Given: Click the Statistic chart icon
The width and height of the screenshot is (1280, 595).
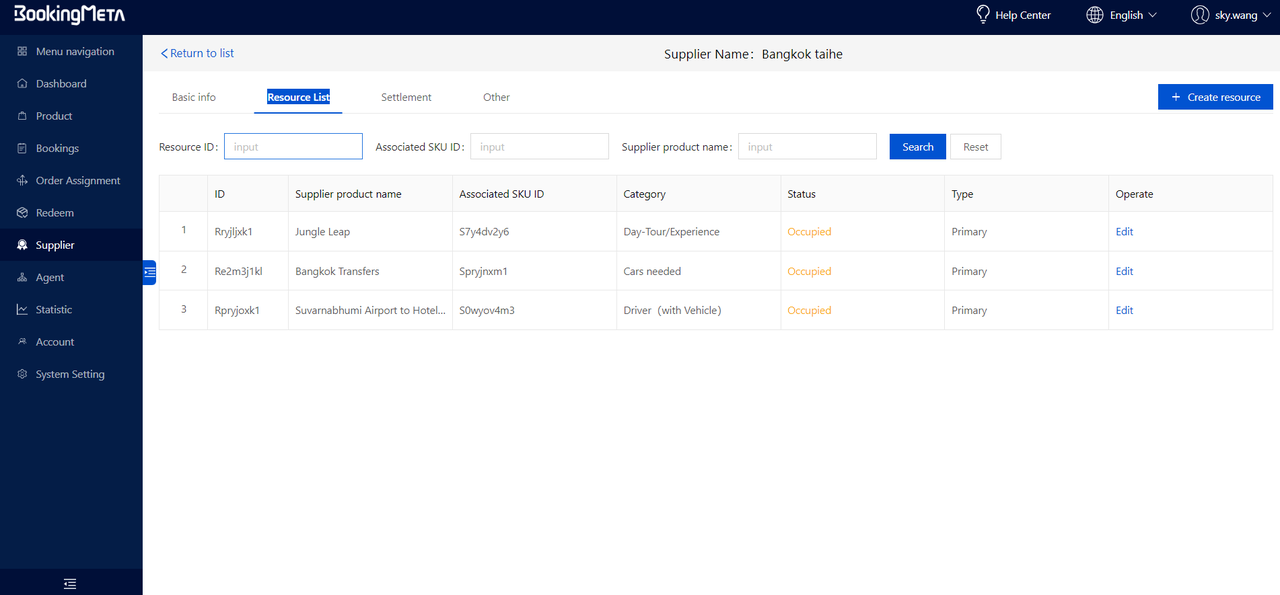Looking at the screenshot, I should point(22,310).
